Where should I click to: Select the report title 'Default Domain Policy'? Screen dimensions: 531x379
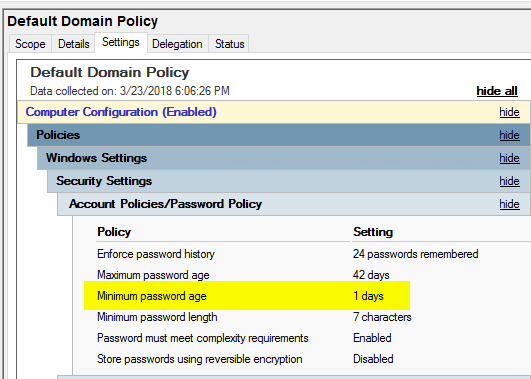pos(110,72)
